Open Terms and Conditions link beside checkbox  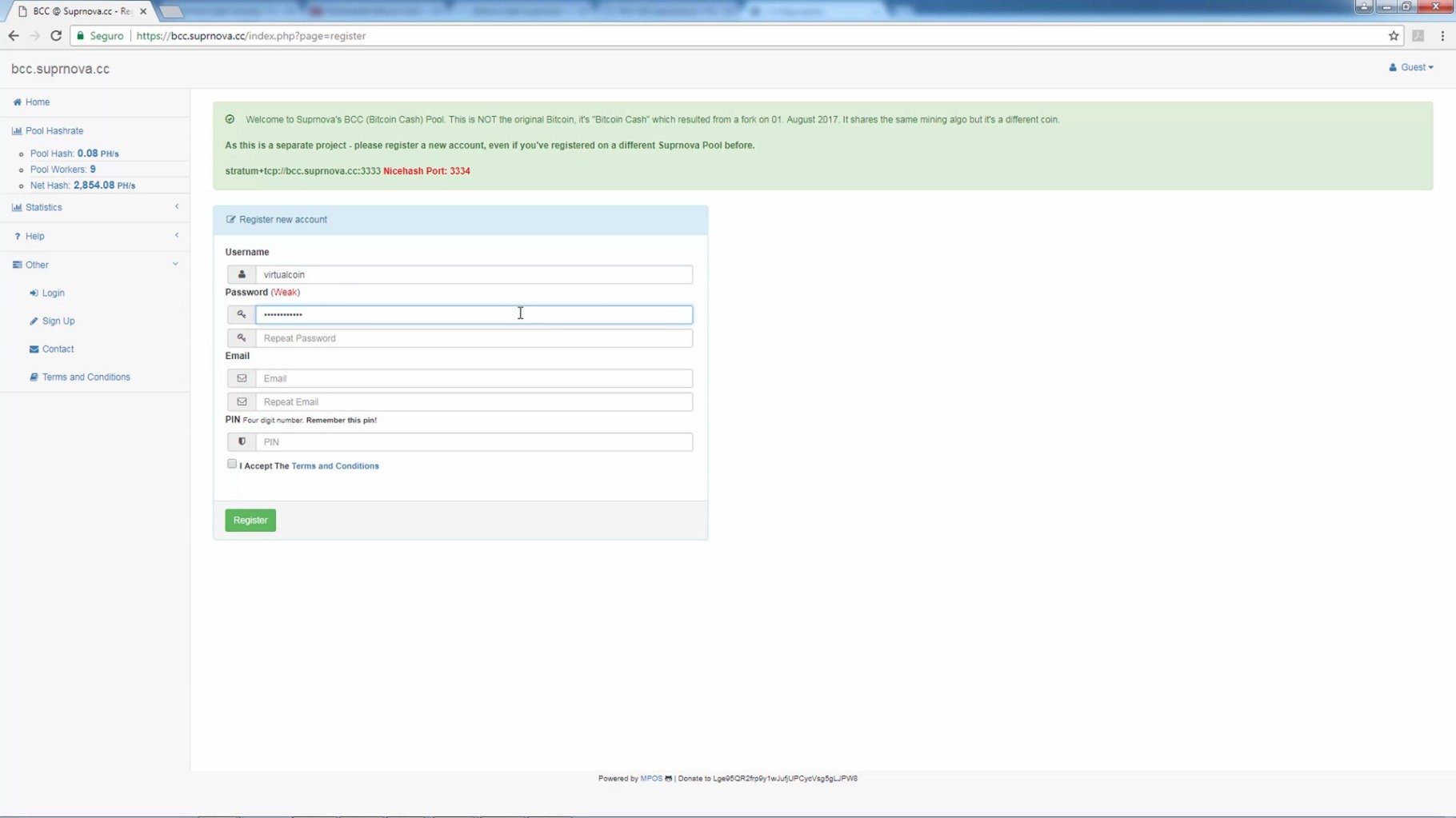pyautogui.click(x=335, y=466)
